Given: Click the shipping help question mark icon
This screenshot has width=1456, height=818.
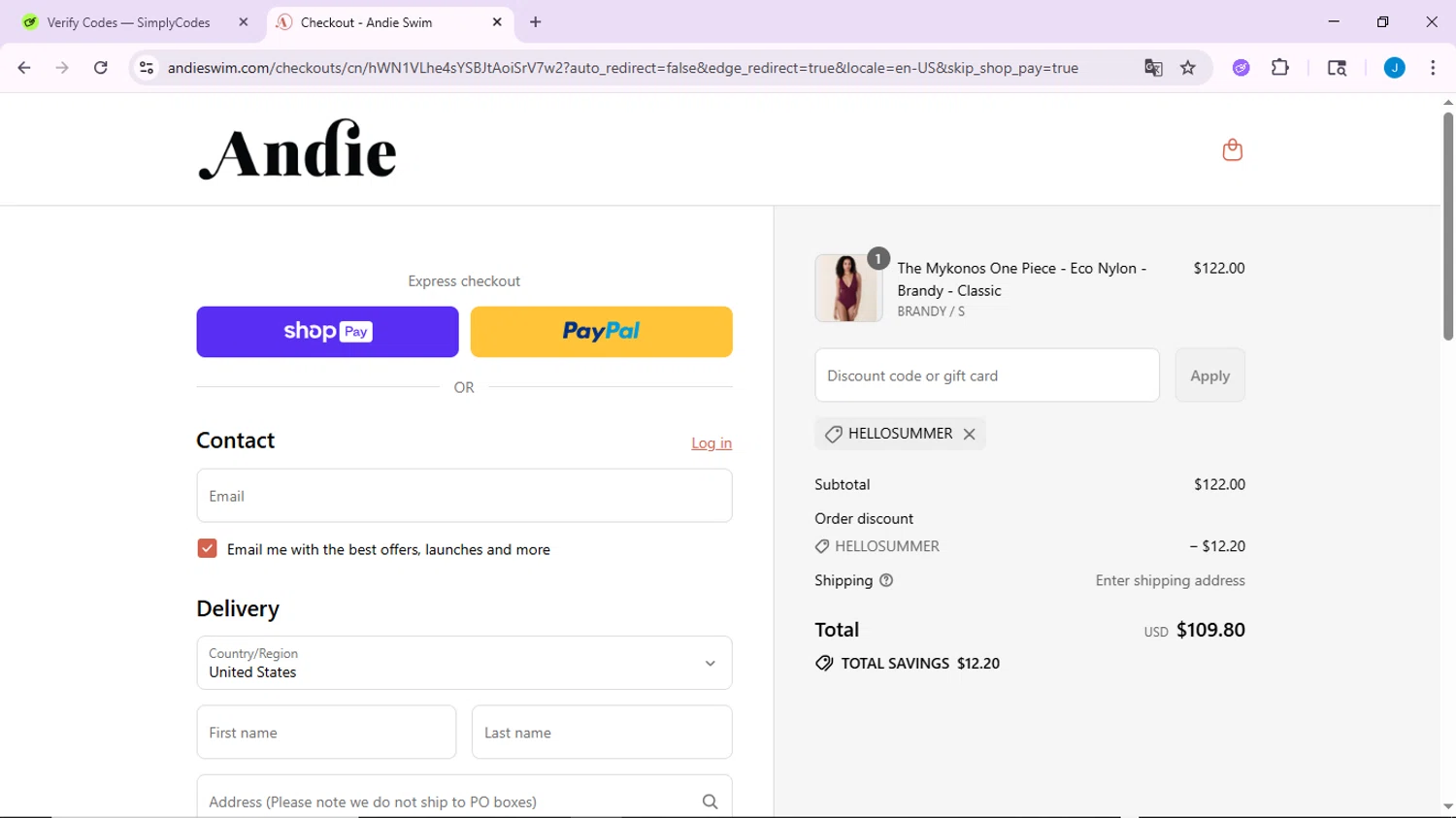Looking at the screenshot, I should coord(886,580).
